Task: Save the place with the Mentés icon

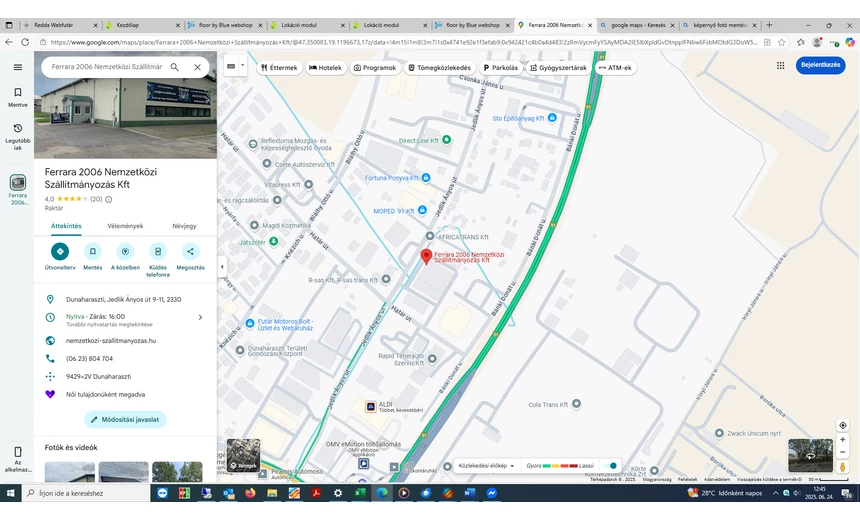Action: coord(92,252)
